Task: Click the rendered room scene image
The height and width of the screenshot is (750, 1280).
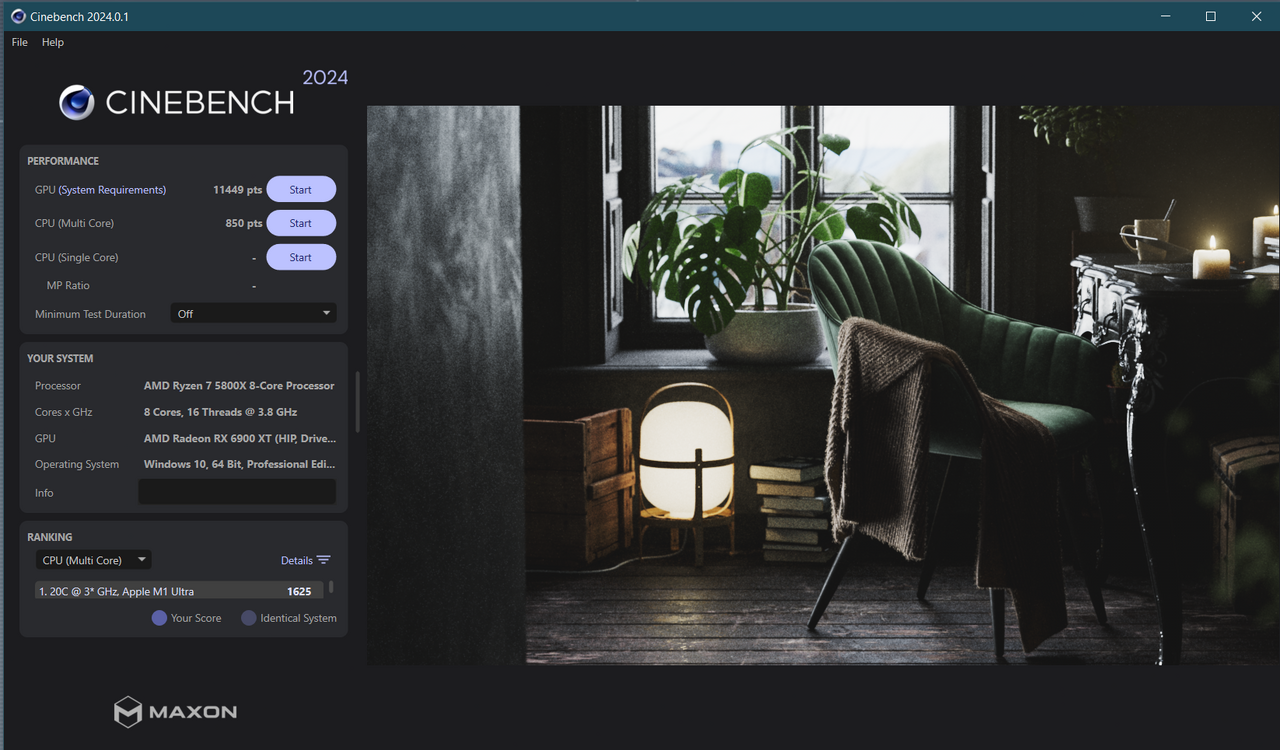Action: tap(822, 385)
